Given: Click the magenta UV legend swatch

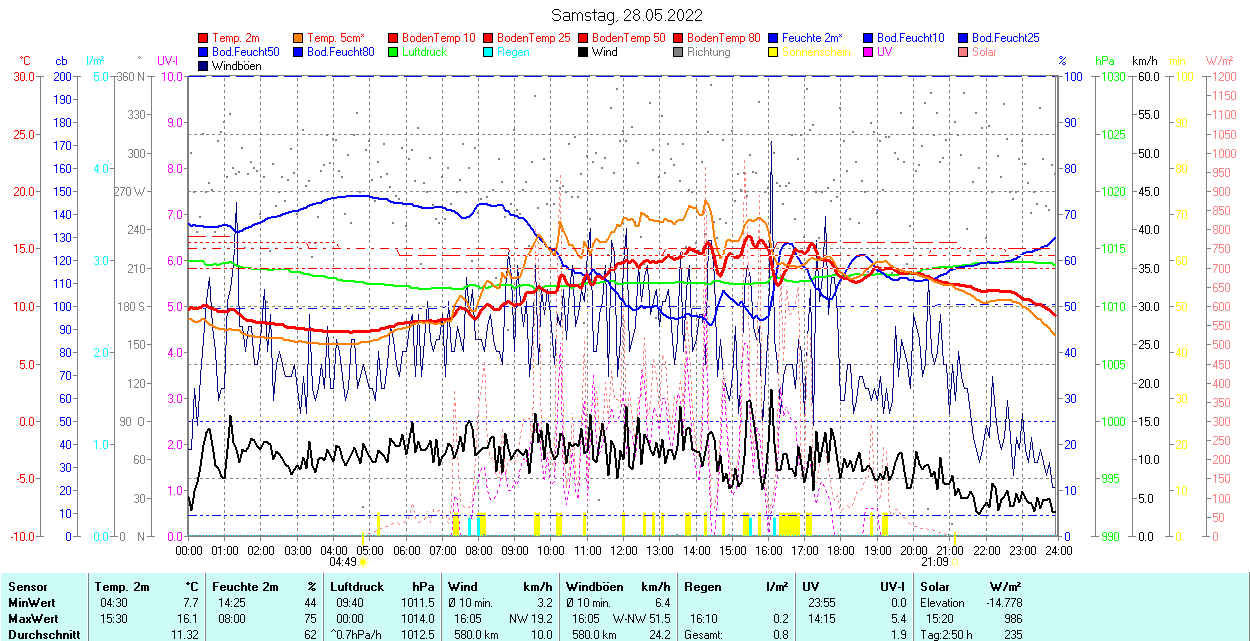Looking at the screenshot, I should point(869,52).
